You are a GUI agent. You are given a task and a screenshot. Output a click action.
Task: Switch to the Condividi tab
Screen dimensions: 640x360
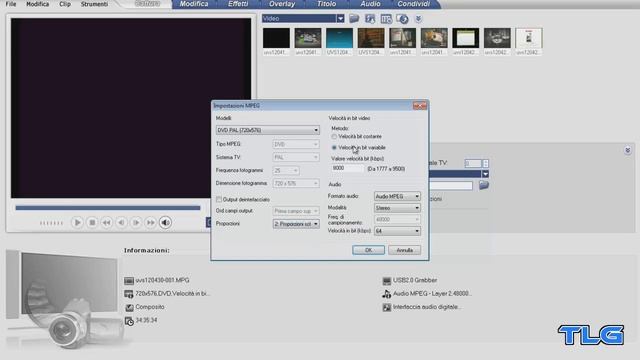[x=413, y=4]
